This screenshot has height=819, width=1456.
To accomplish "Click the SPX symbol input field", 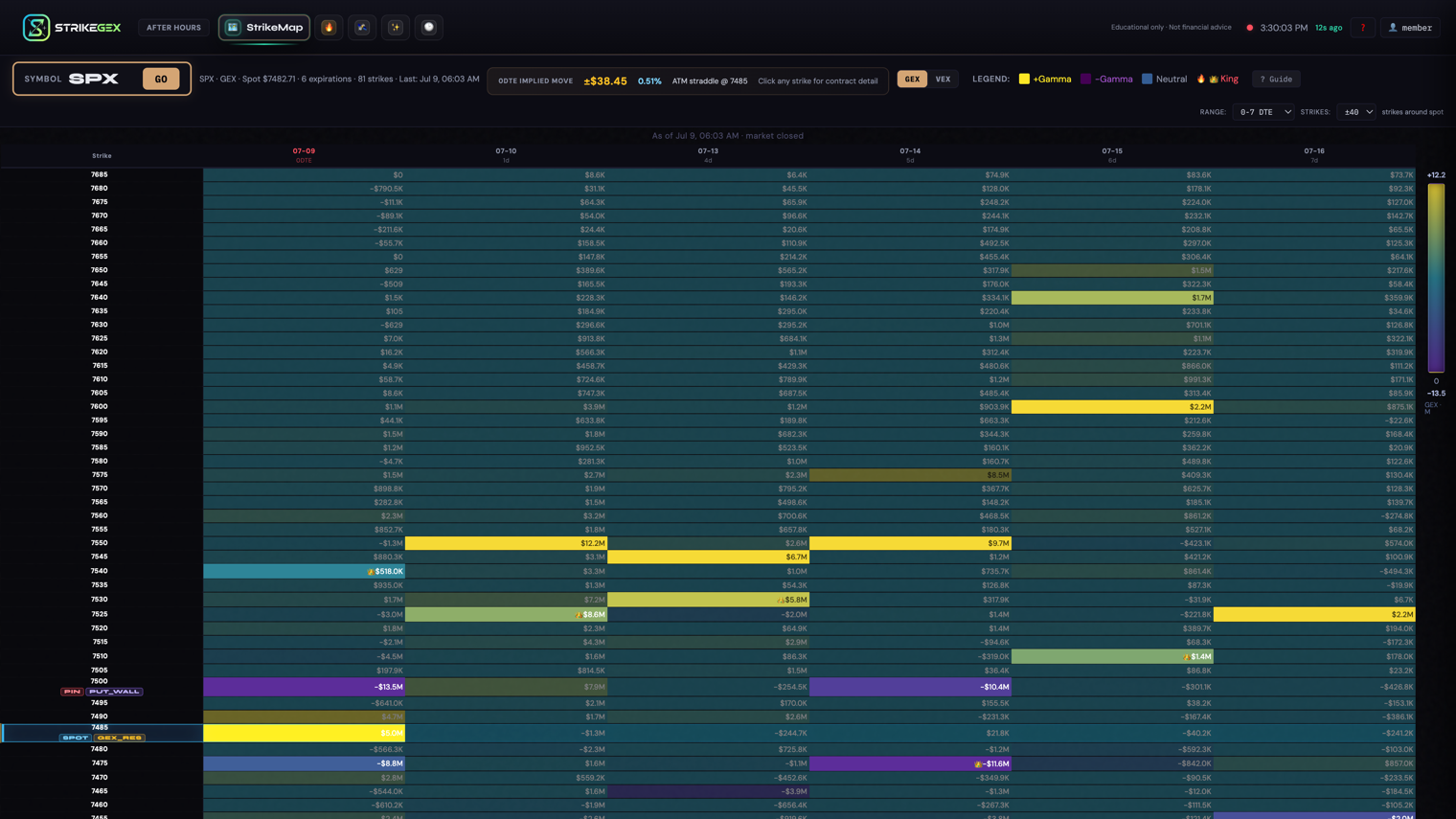I will point(94,79).
